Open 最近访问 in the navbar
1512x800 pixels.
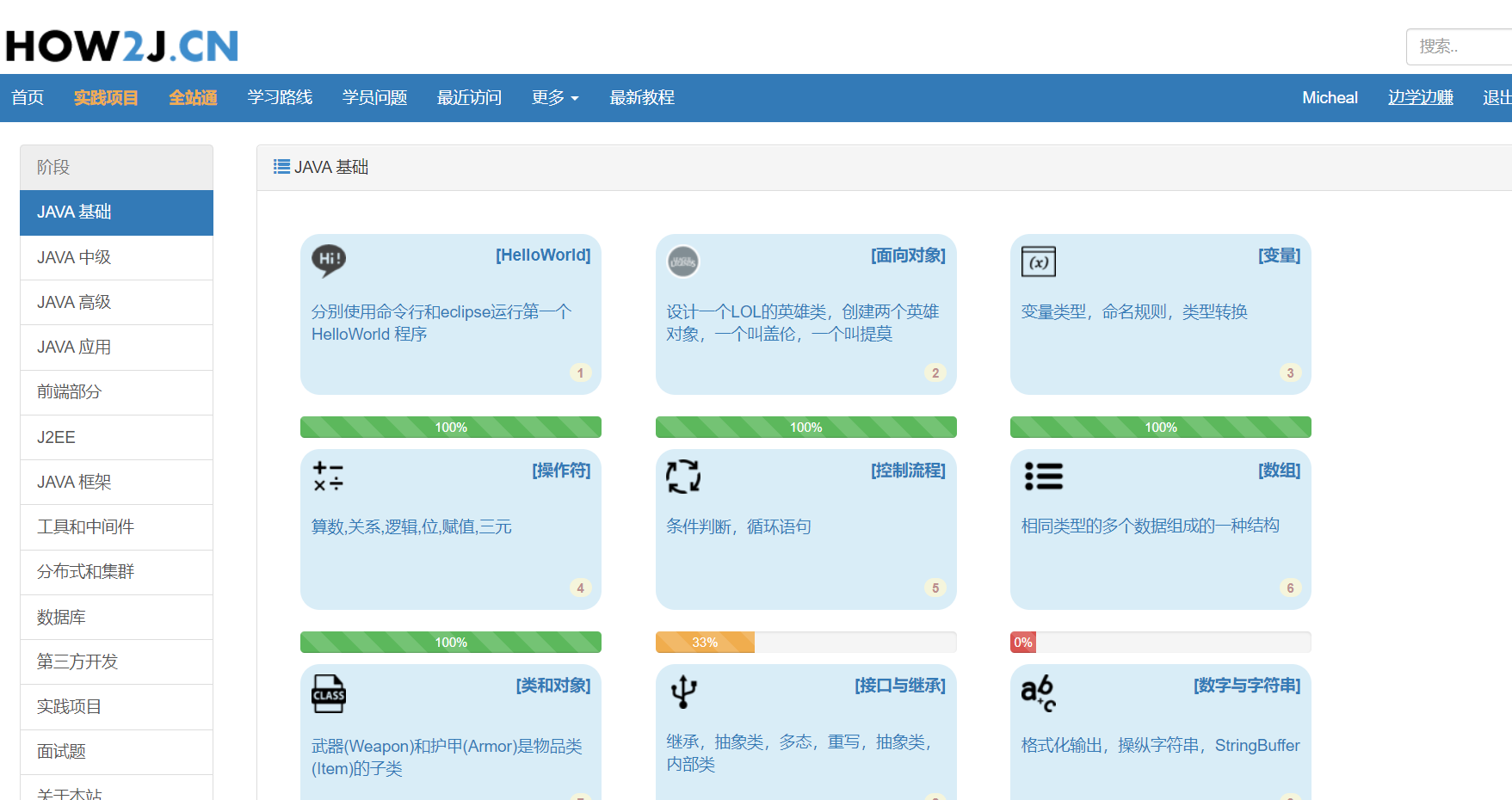tap(469, 98)
